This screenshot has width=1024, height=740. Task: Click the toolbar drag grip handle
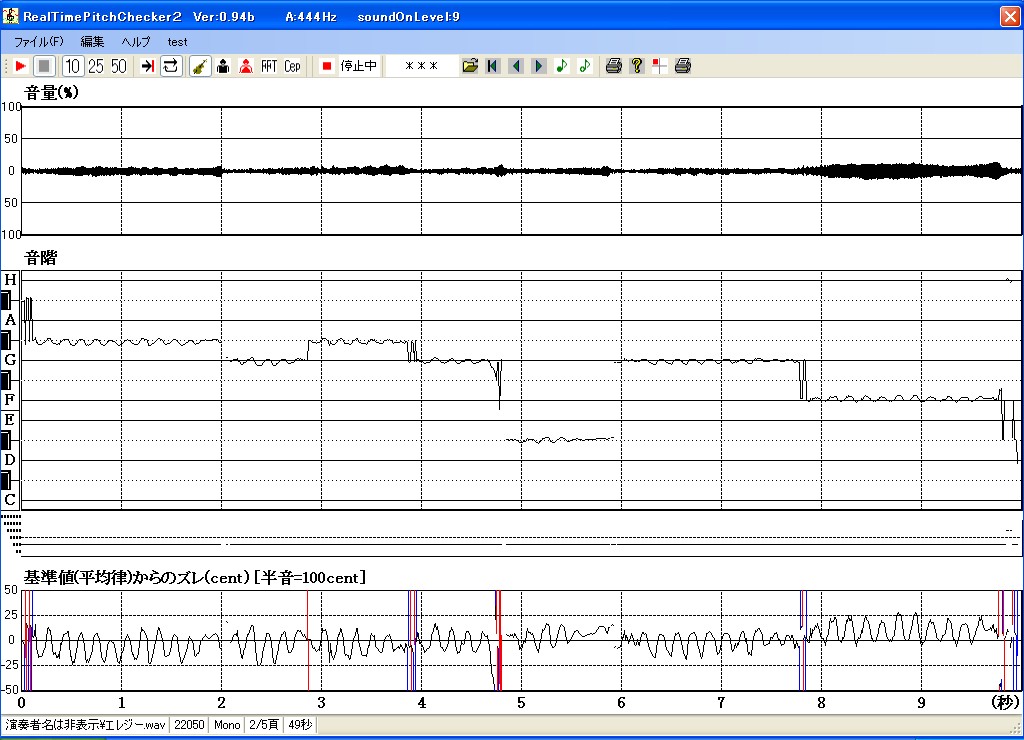6,66
